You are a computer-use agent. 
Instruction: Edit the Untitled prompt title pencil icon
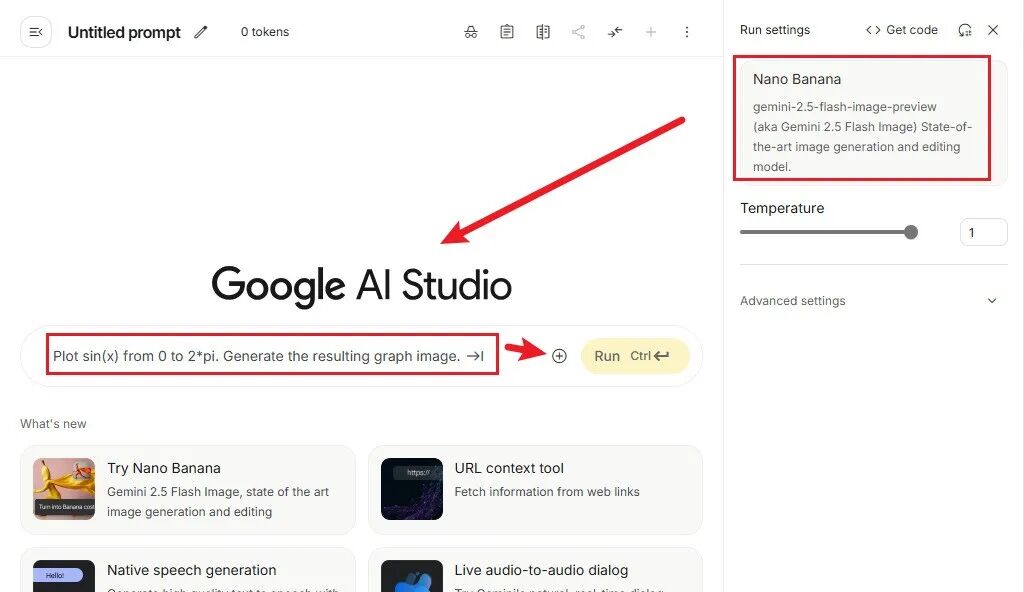point(200,32)
